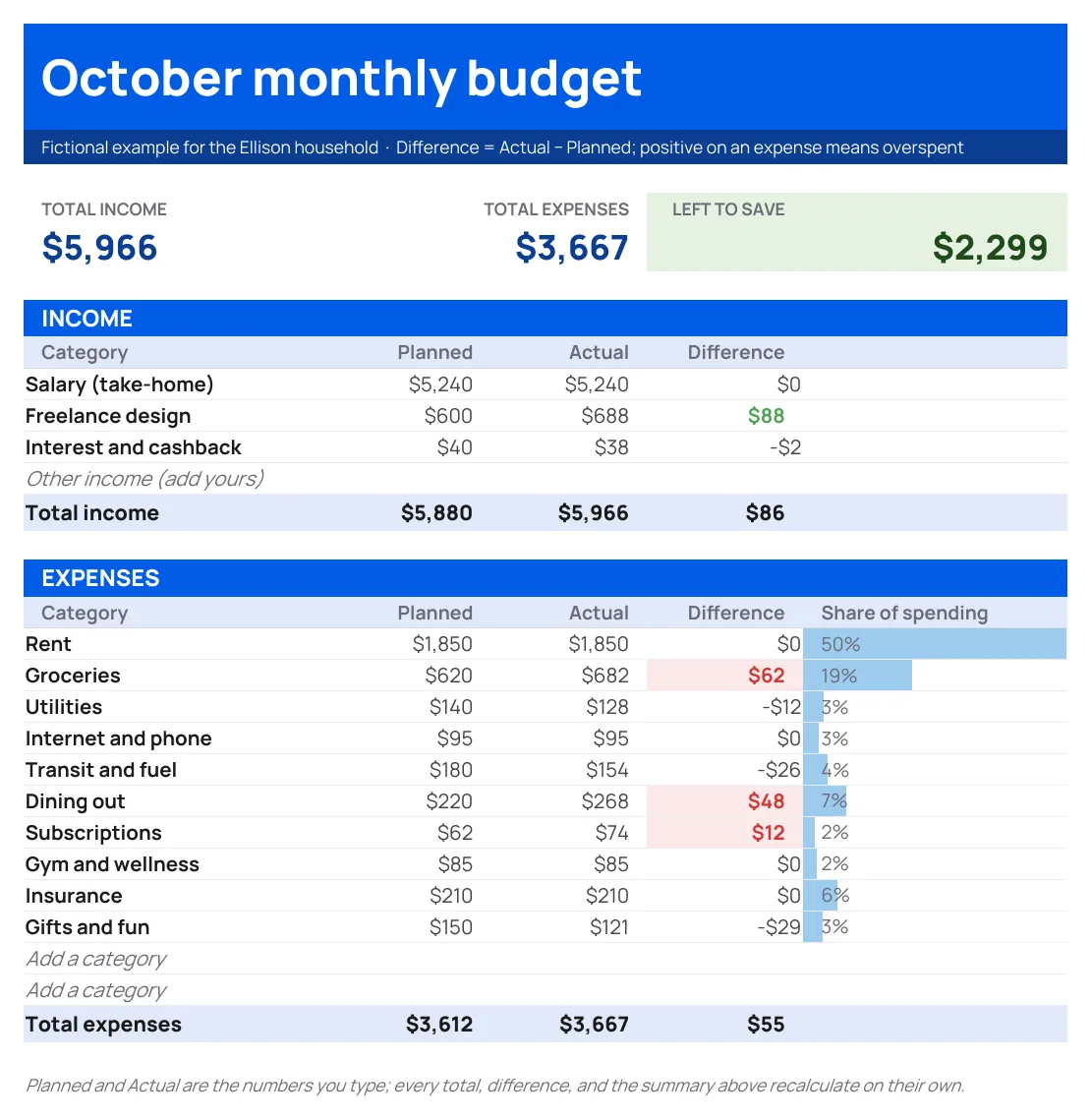This screenshot has width=1091, height=1120.
Task: Click the Freelance design actual cell $688
Action: pyautogui.click(x=604, y=416)
